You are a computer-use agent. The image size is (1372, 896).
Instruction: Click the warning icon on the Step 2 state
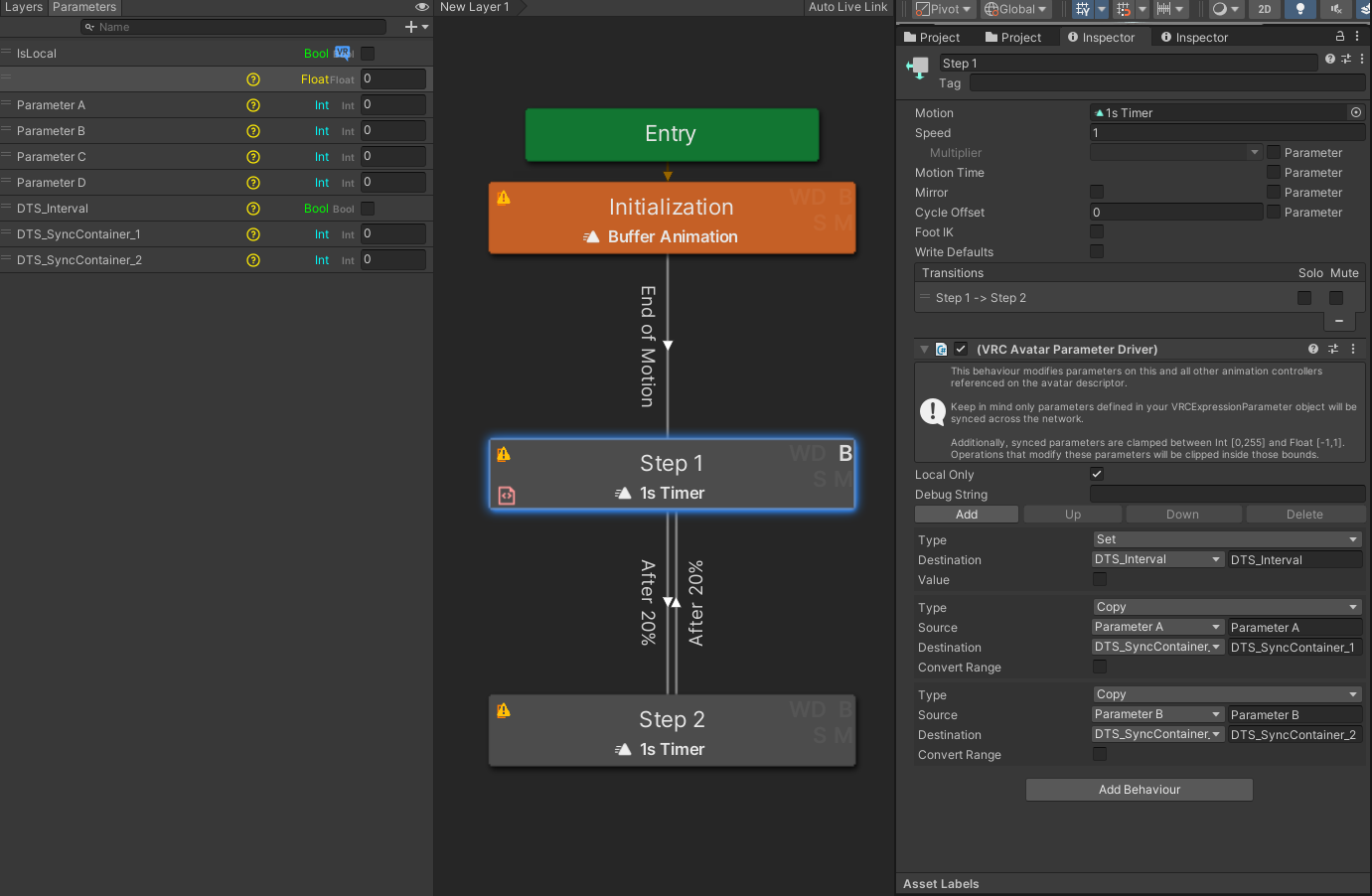pyautogui.click(x=504, y=710)
